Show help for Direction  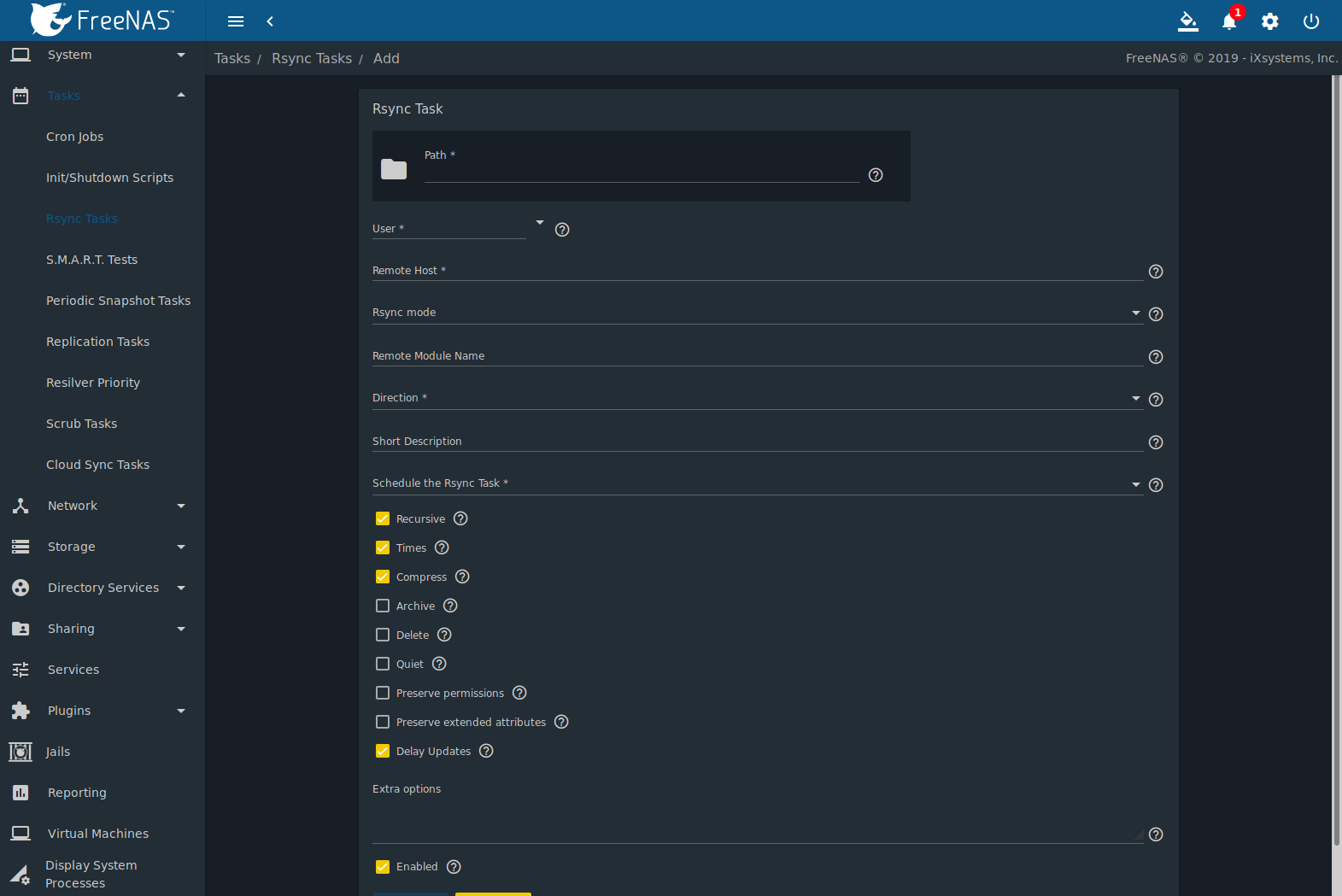click(x=1156, y=400)
